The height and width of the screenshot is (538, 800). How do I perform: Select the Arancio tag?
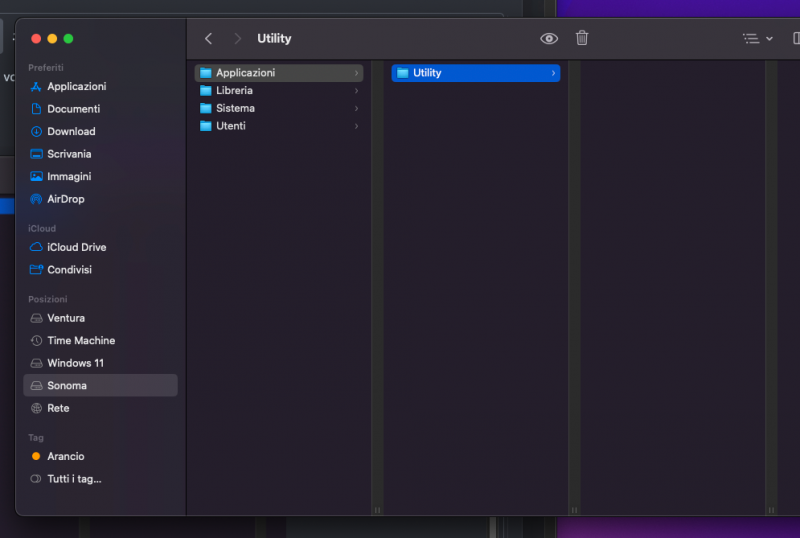tap(101, 457)
